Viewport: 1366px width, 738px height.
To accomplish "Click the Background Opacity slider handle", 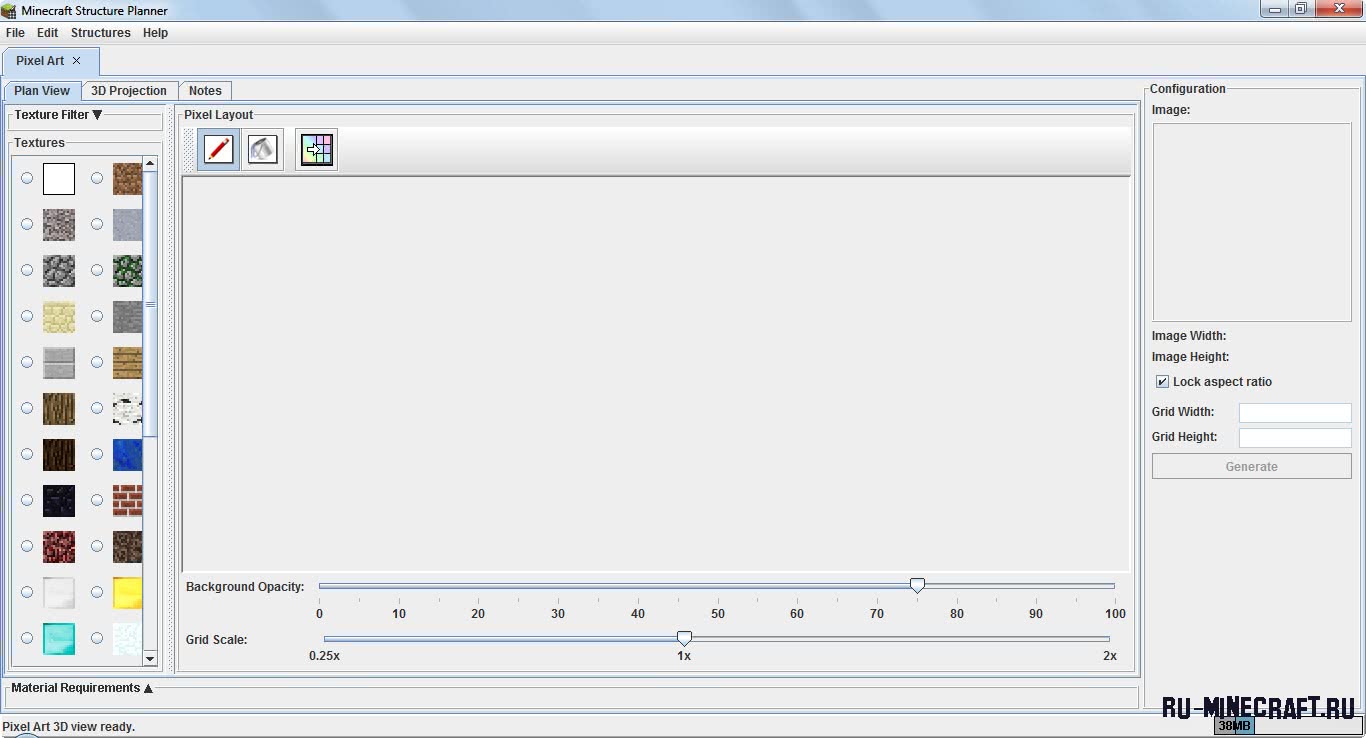I will 917,586.
